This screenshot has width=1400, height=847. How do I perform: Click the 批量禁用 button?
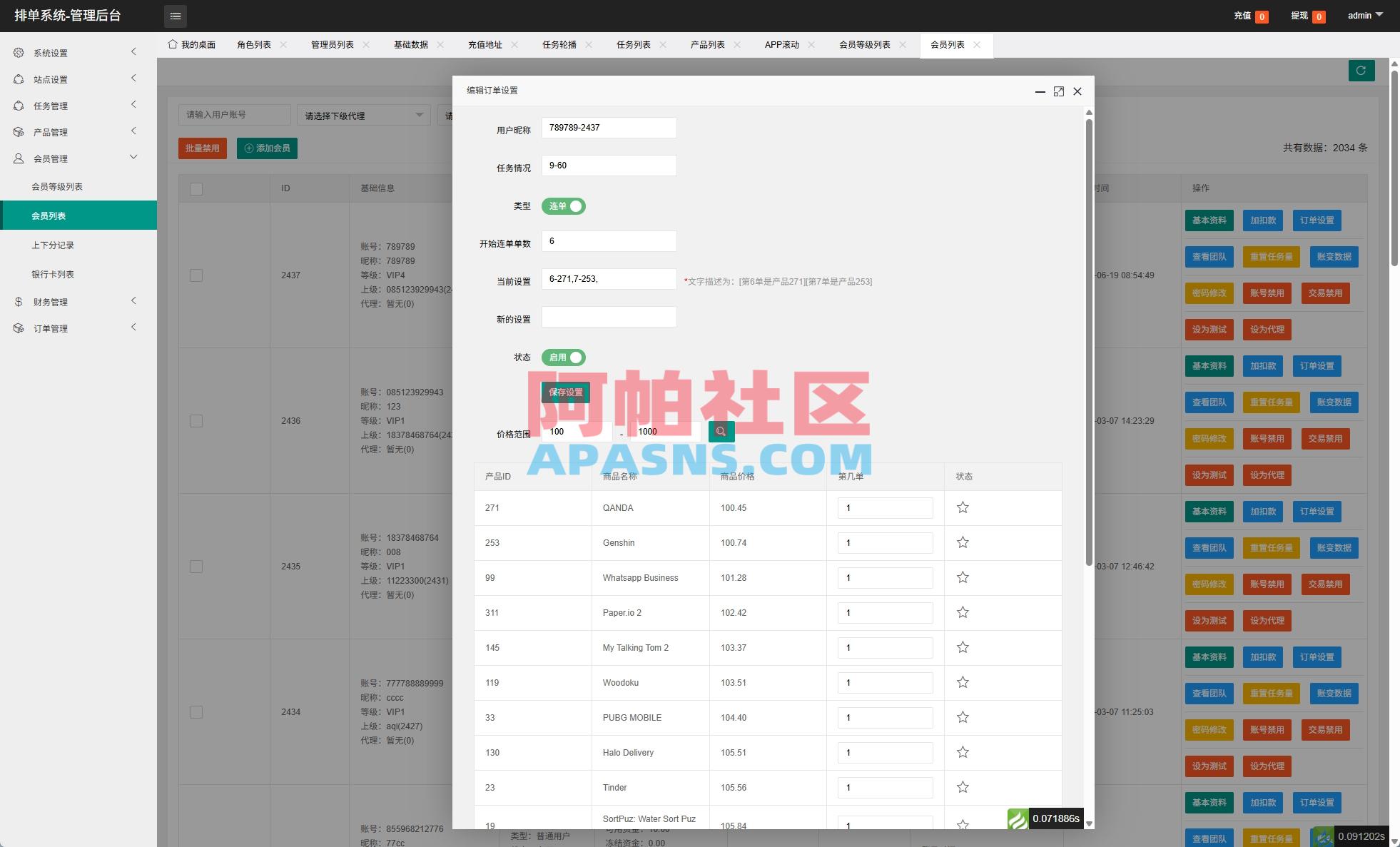(202, 148)
